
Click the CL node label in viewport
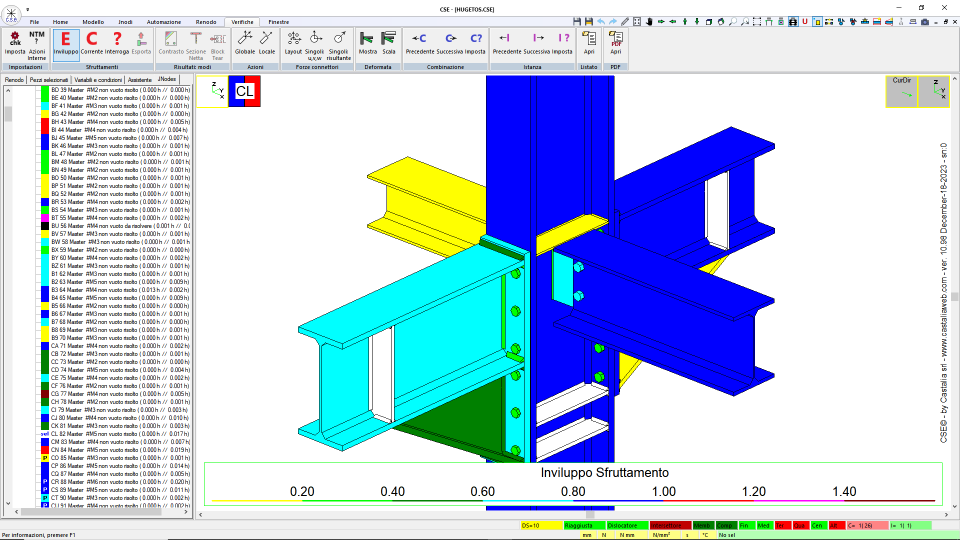tap(244, 91)
